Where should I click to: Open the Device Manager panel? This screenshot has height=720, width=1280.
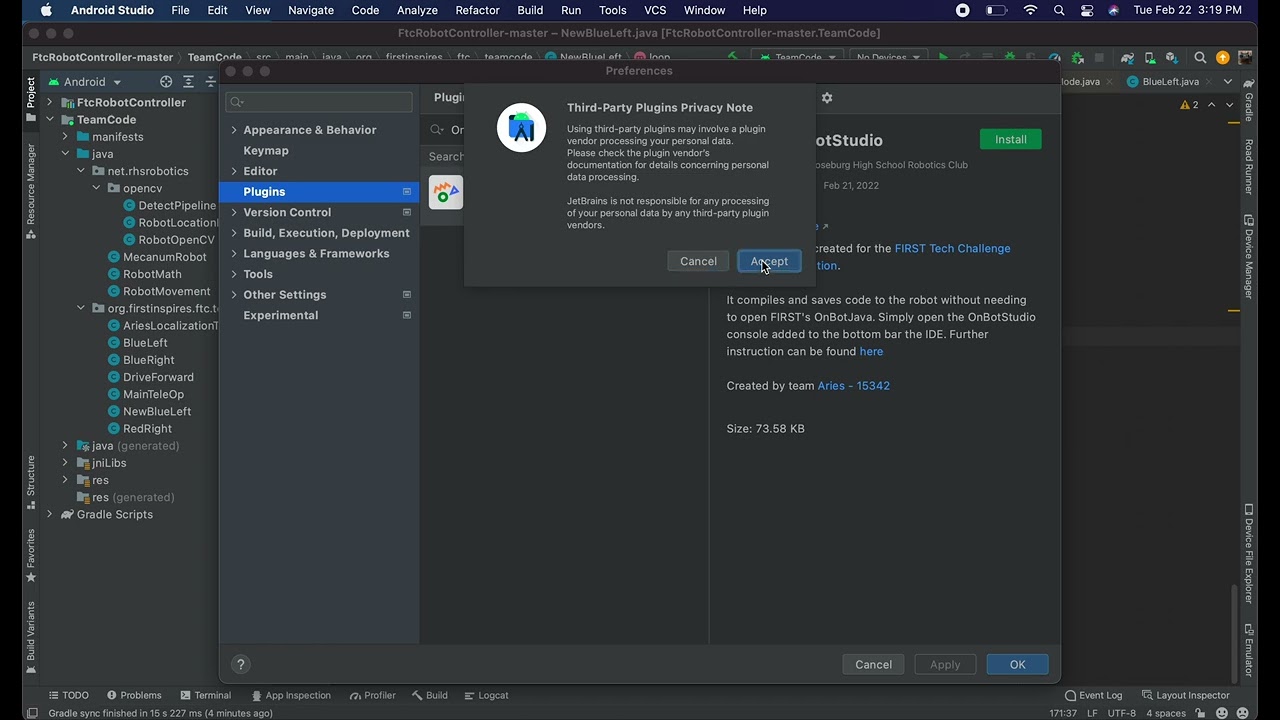point(1249,256)
